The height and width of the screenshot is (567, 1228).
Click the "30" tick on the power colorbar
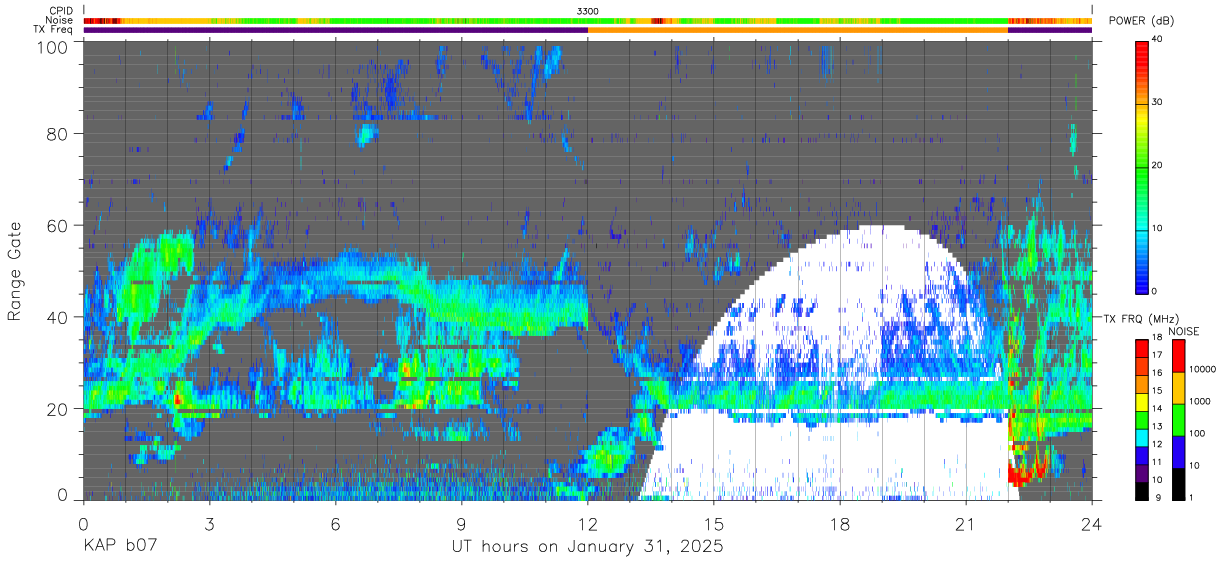[x=1159, y=103]
